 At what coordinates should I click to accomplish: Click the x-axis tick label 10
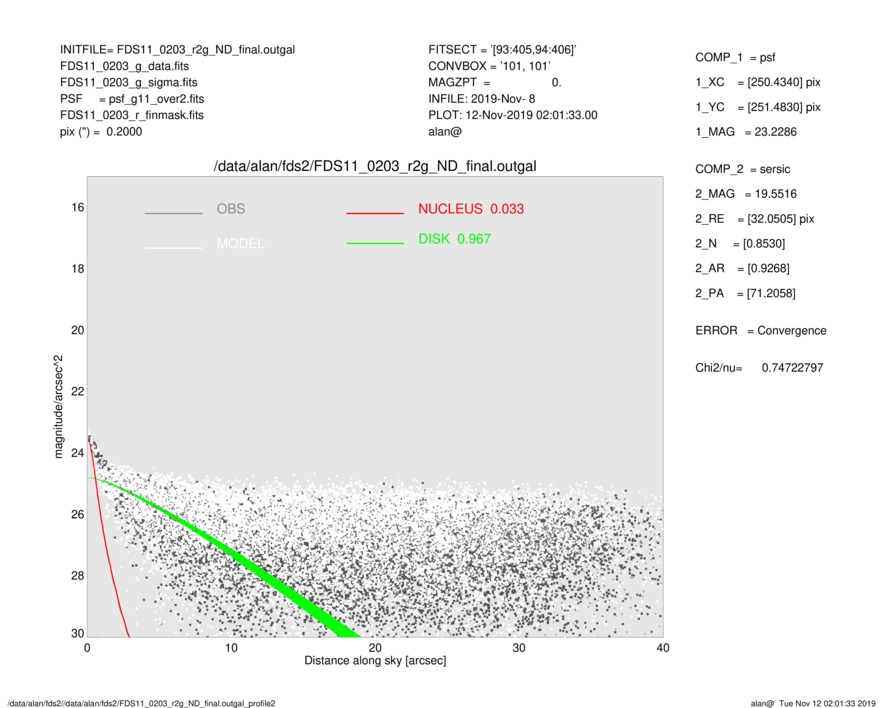[231, 648]
